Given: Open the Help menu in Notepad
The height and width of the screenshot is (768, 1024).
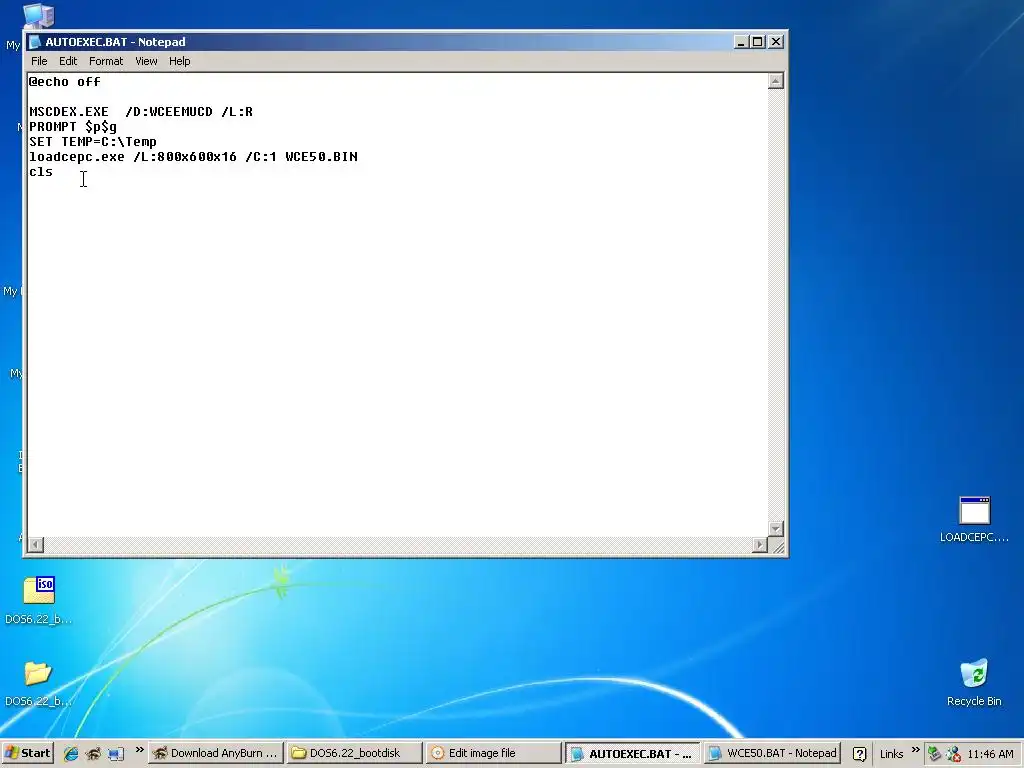Looking at the screenshot, I should click(x=180, y=61).
